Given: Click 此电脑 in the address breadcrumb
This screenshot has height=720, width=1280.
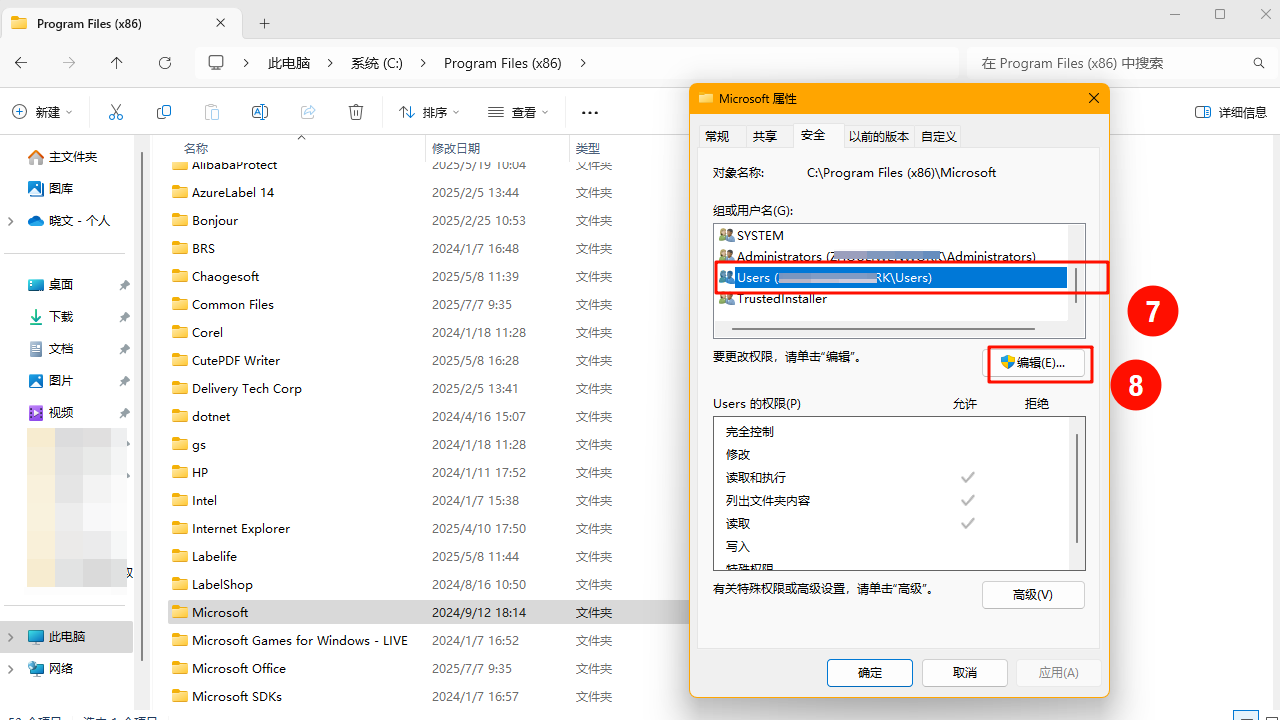Looking at the screenshot, I should (x=289, y=63).
